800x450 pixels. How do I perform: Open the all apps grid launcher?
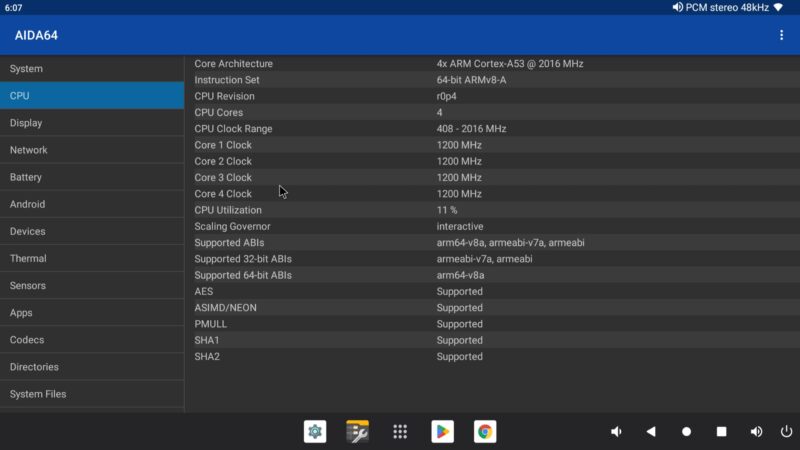[x=400, y=432]
